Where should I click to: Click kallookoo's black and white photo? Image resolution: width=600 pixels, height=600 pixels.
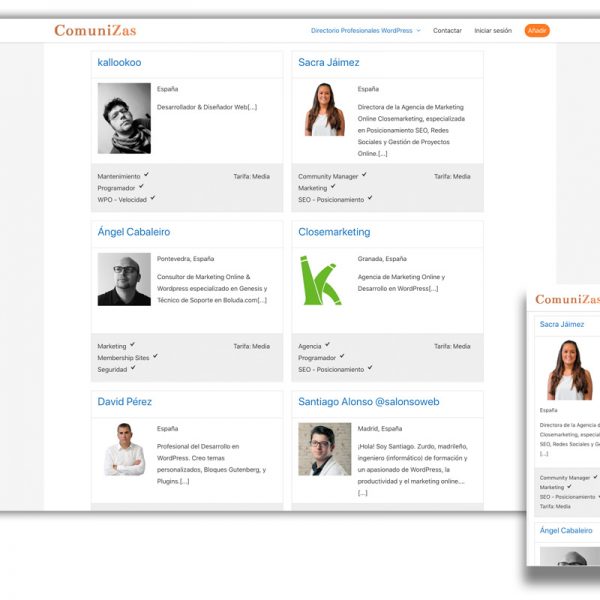124,118
